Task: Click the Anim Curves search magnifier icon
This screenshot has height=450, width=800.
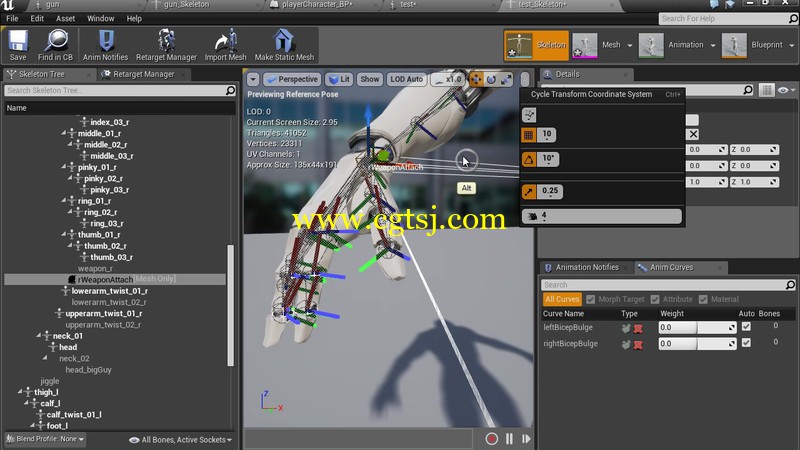Action: coord(790,285)
